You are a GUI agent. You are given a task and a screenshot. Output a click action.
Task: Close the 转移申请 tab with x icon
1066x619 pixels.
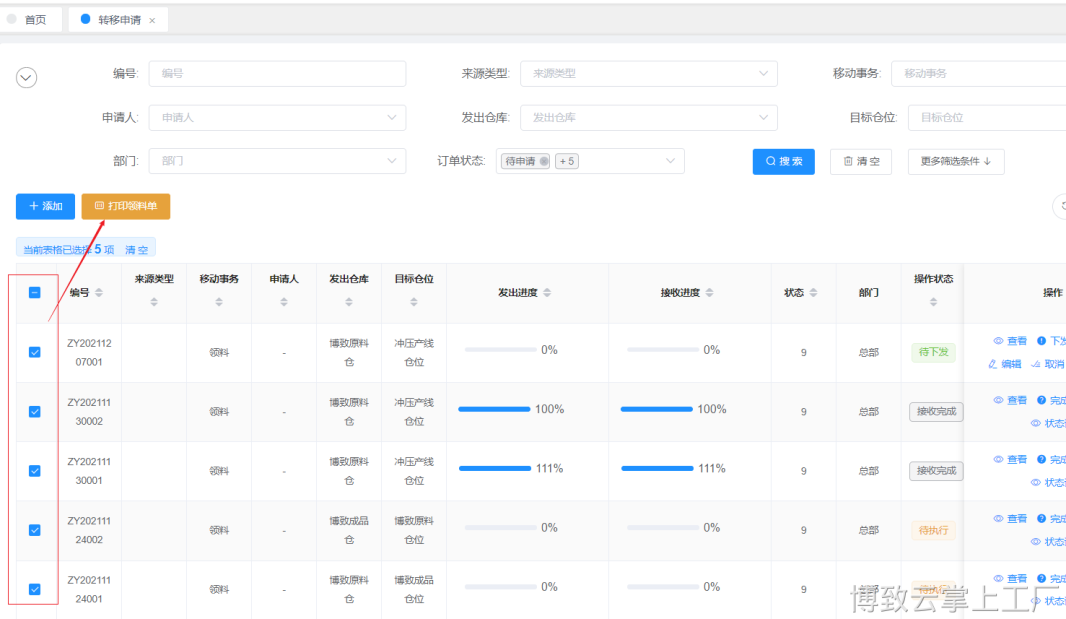152,20
